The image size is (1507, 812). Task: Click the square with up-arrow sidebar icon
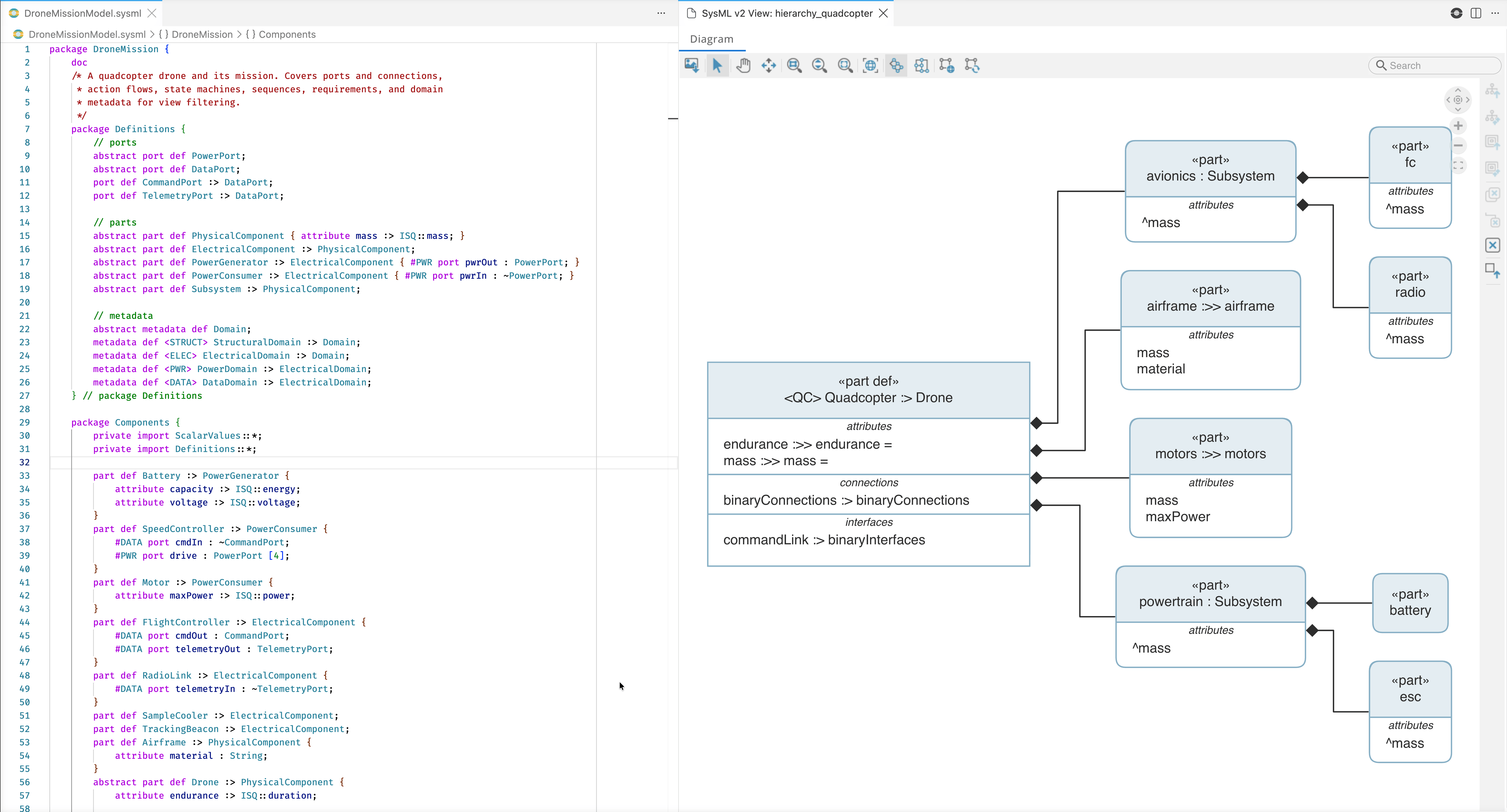pyautogui.click(x=1492, y=270)
